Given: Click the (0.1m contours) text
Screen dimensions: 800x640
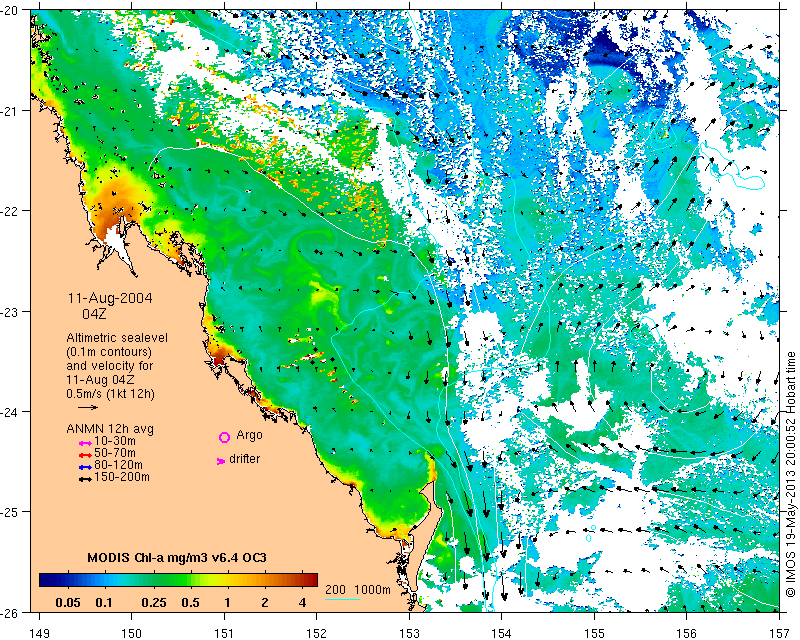Looking at the screenshot, I should coord(109,352).
